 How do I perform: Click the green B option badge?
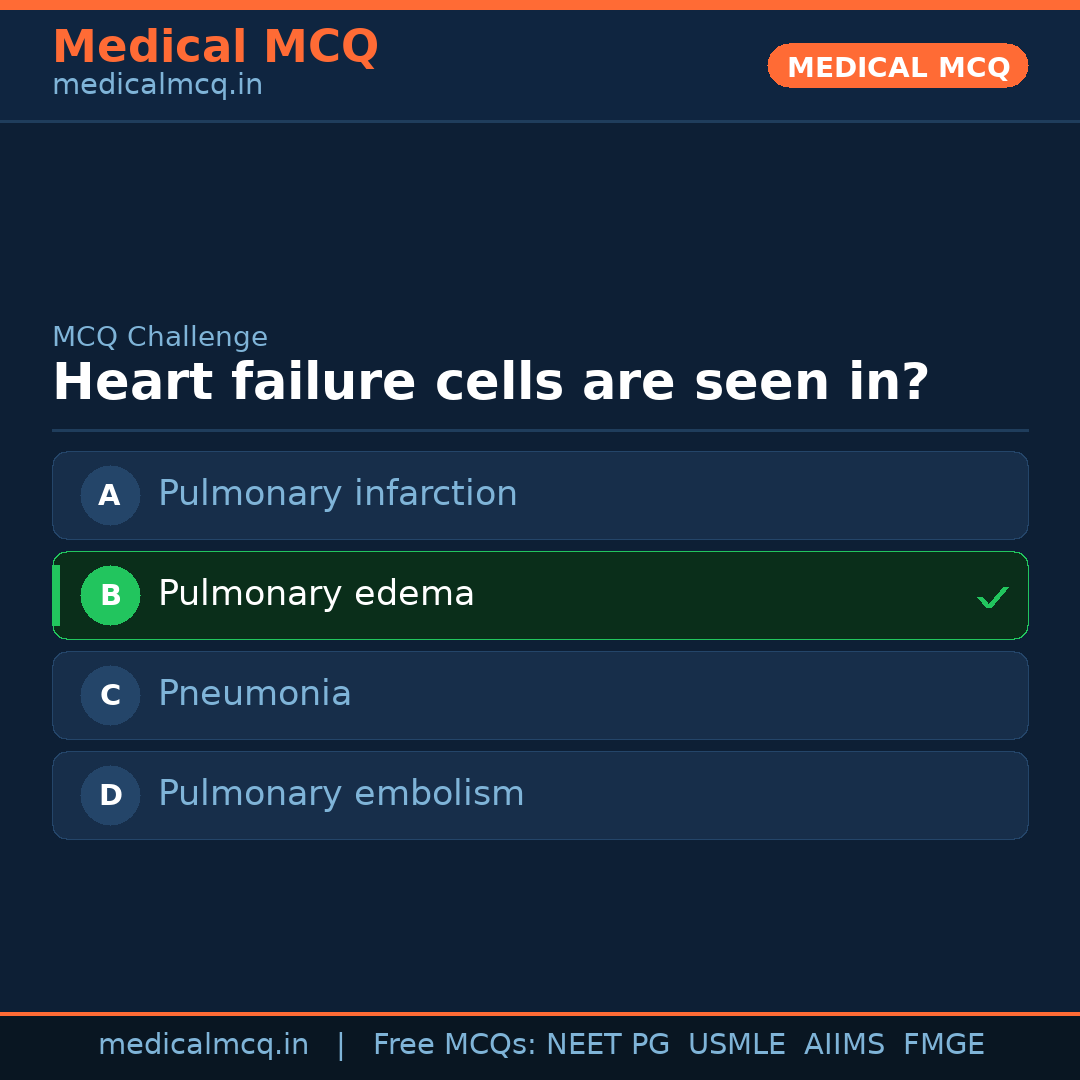click(110, 595)
